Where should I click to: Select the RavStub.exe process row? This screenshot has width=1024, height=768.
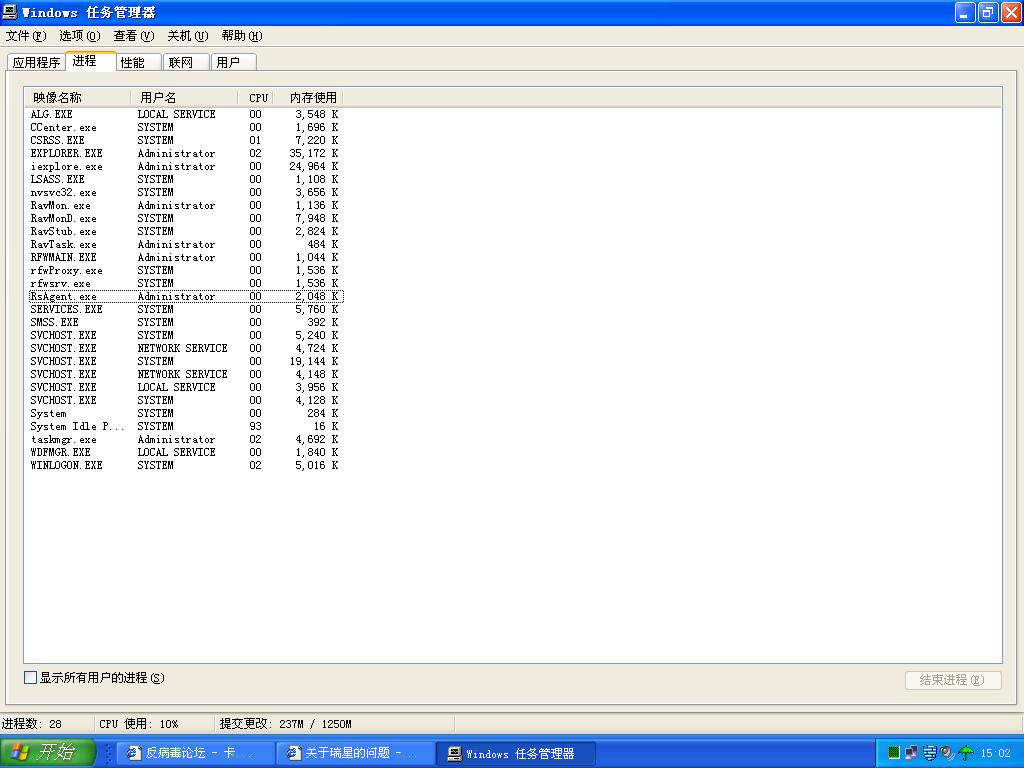coord(185,232)
